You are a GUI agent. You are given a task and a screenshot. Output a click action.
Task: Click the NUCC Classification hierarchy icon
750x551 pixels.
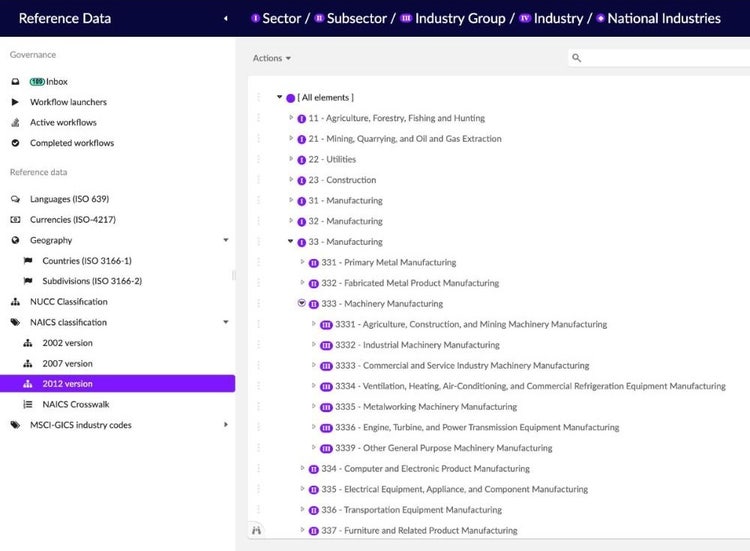point(15,302)
